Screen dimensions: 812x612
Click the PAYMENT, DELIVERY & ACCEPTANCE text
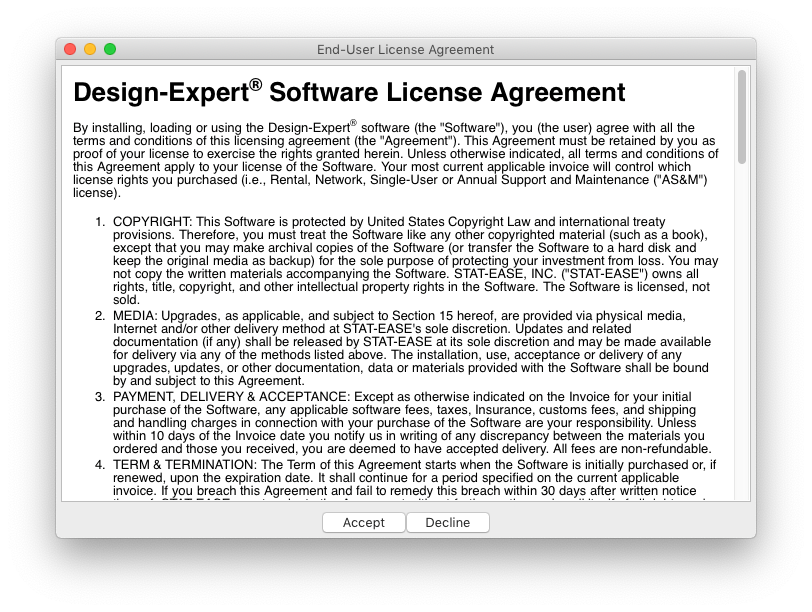coord(412,422)
